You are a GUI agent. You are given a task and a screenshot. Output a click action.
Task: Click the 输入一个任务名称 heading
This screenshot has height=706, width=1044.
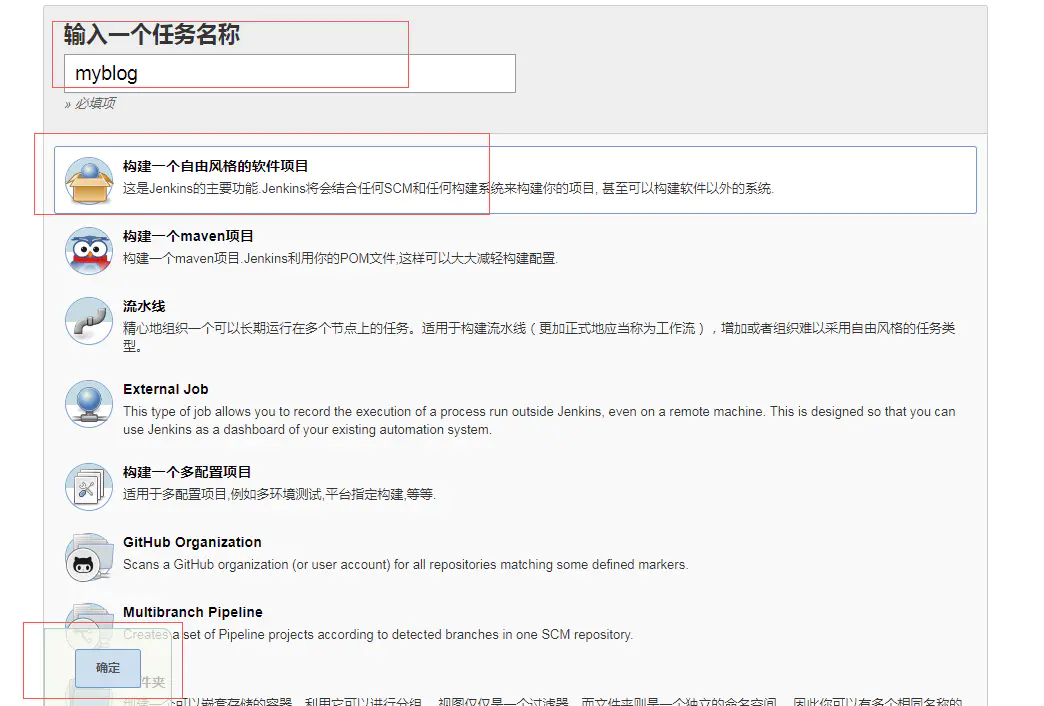tap(152, 34)
